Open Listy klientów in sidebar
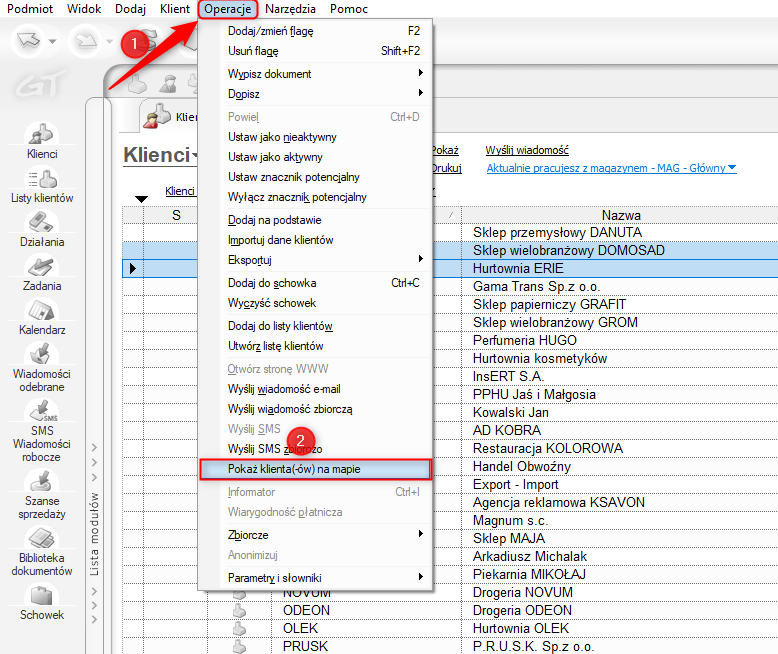The width and height of the screenshot is (778, 654). click(42, 186)
